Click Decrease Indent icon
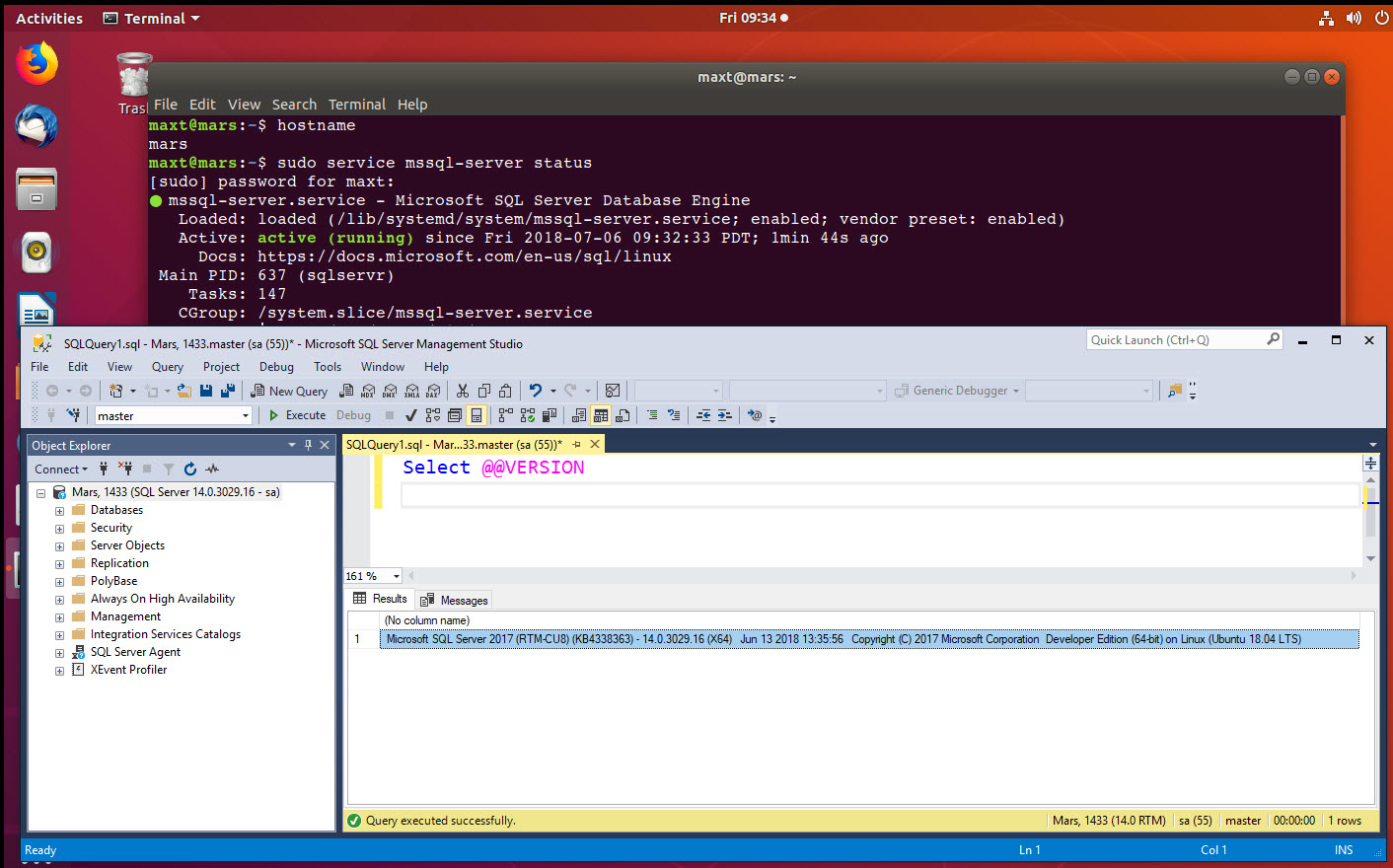 [702, 415]
